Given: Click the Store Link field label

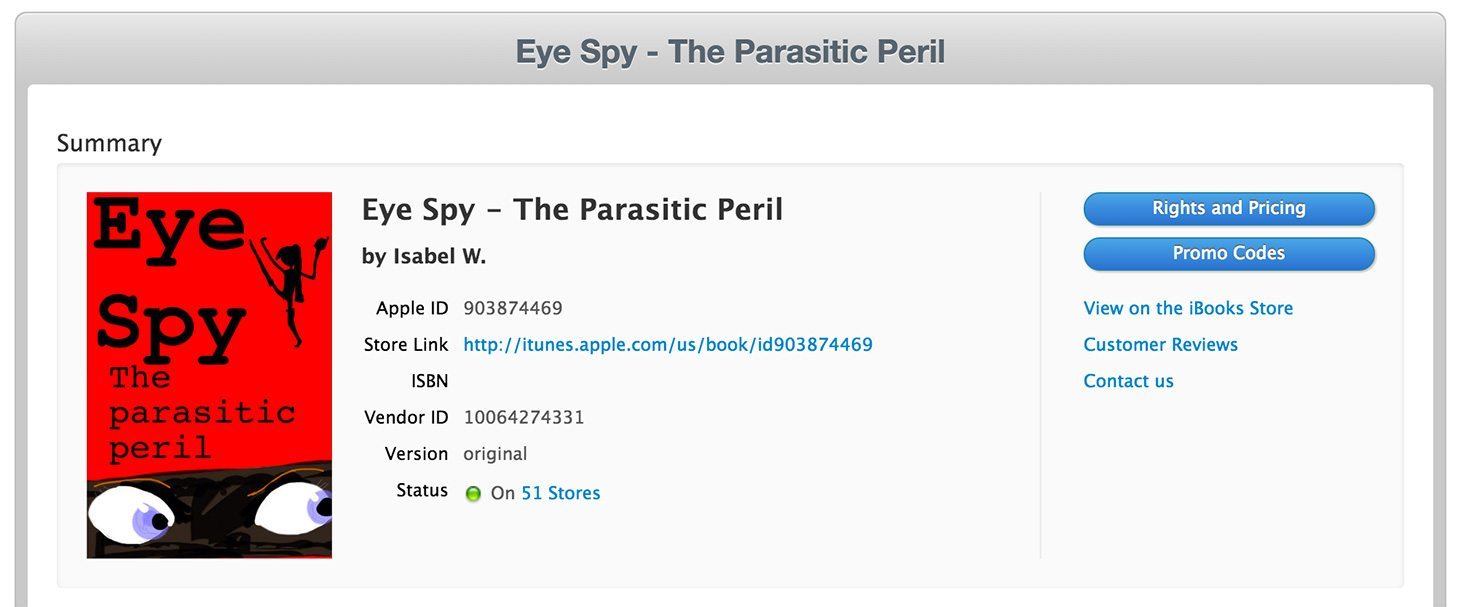Looking at the screenshot, I should click(x=406, y=345).
